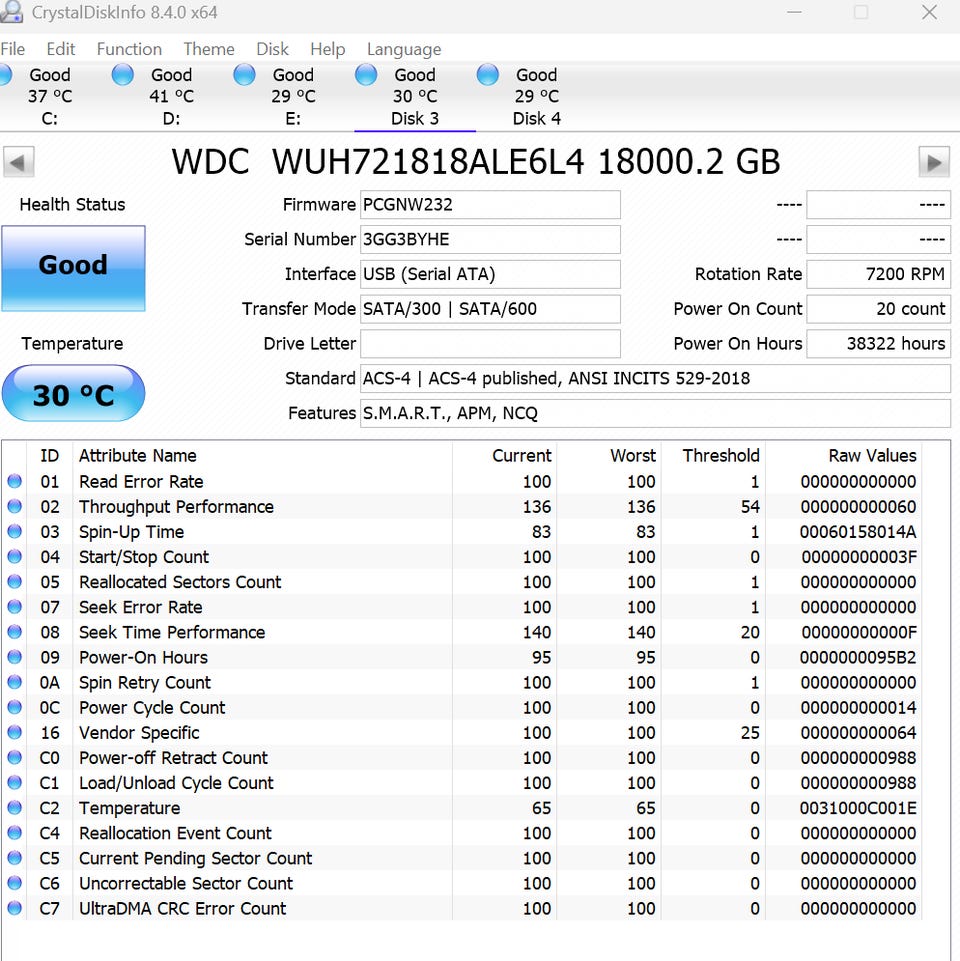
Task: Select the Throughput Performance threshold 54
Action: (750, 506)
